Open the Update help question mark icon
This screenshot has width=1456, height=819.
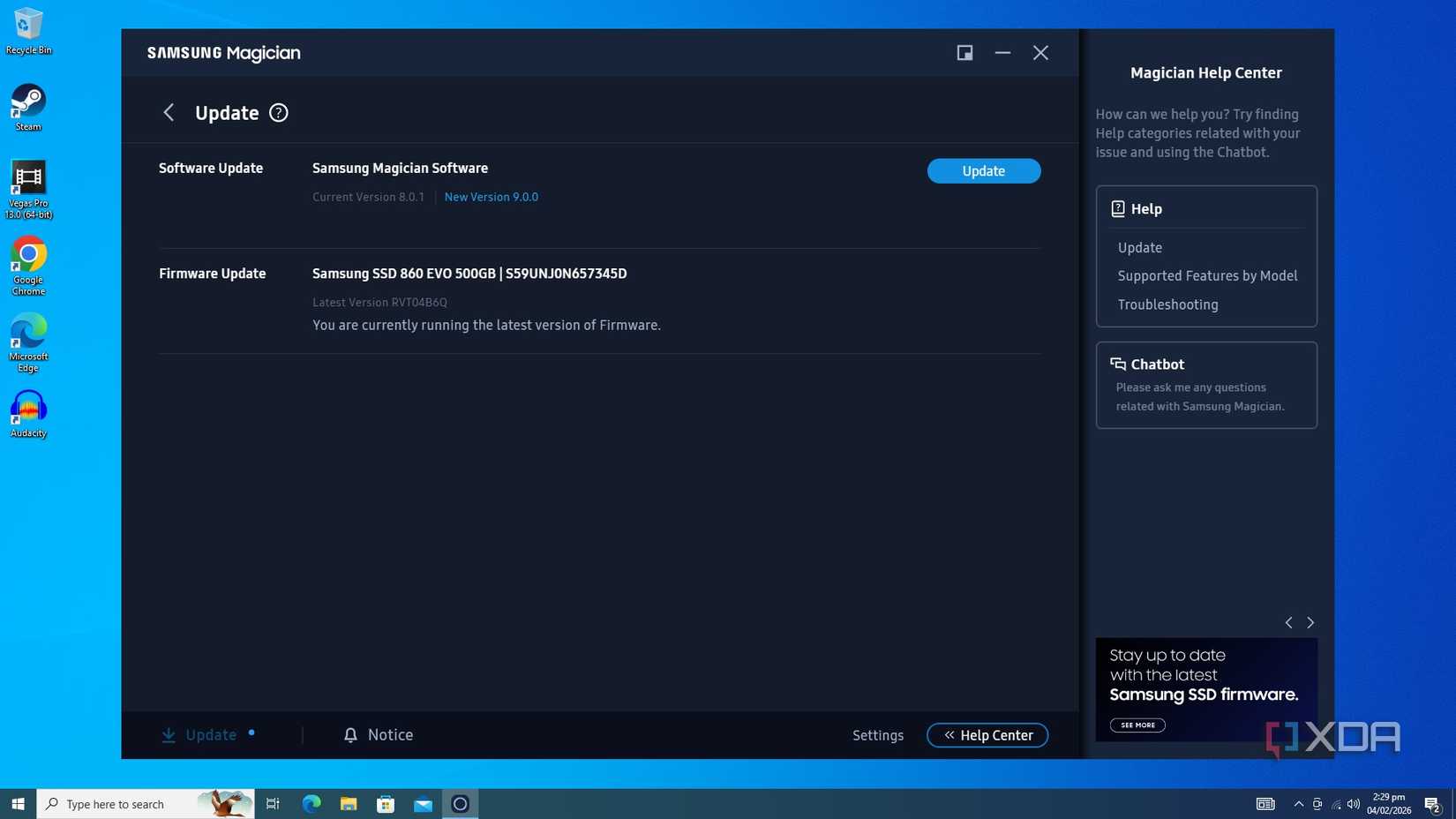(x=278, y=112)
